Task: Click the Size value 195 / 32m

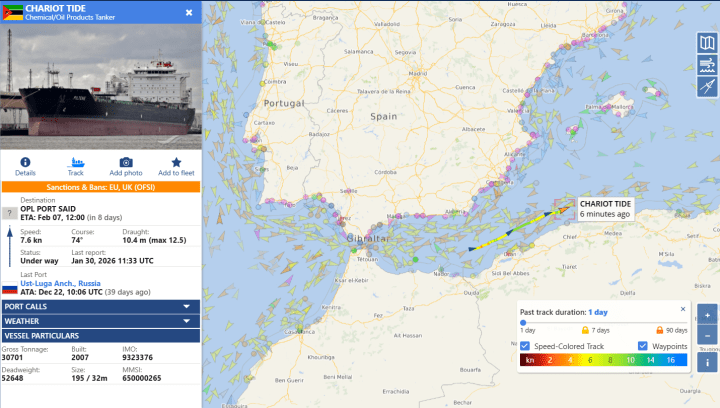Action: [x=89, y=378]
